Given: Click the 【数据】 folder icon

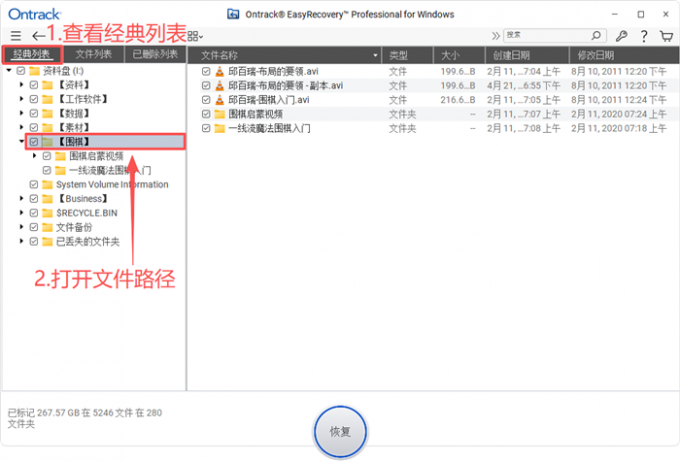Looking at the screenshot, I should (47, 114).
